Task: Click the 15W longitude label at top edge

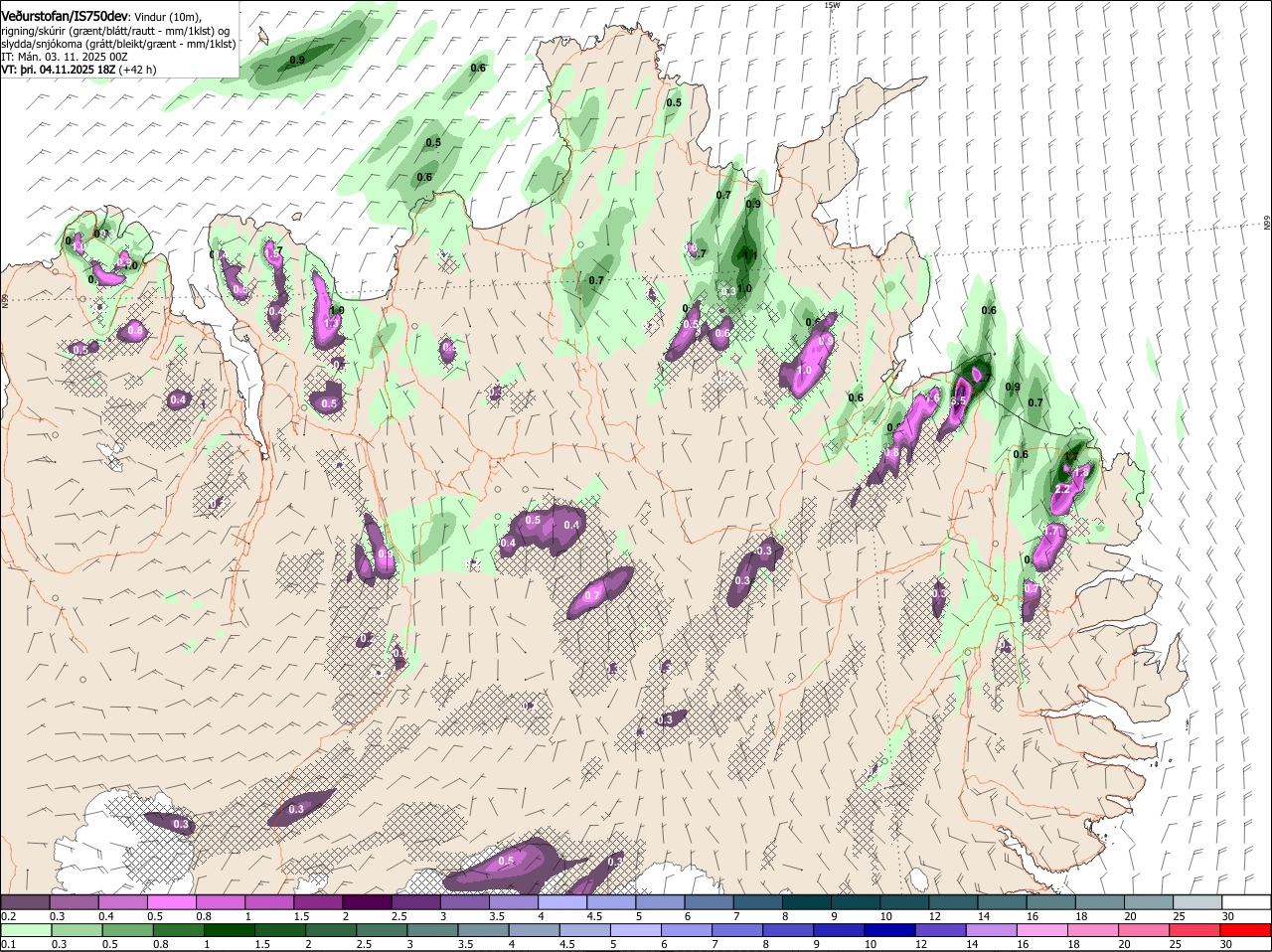Action: coord(832,5)
